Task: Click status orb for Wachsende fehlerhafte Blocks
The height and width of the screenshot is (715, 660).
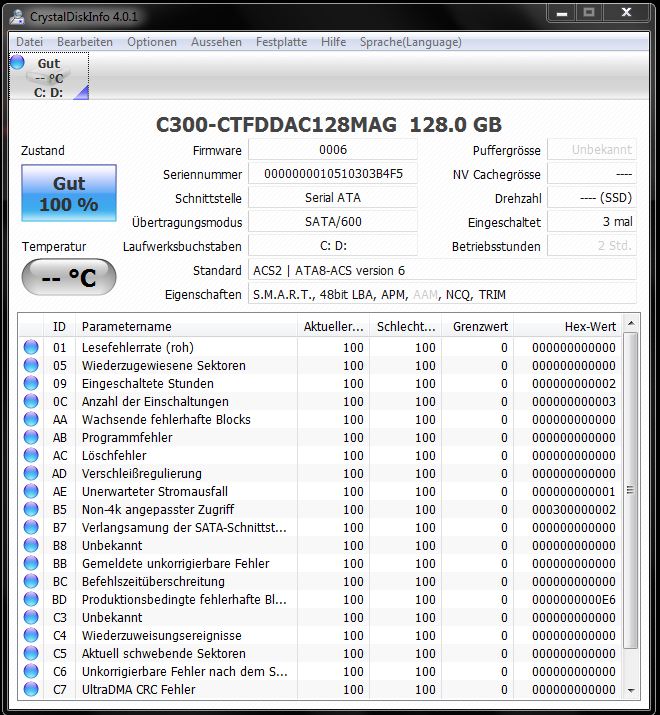Action: (x=31, y=420)
